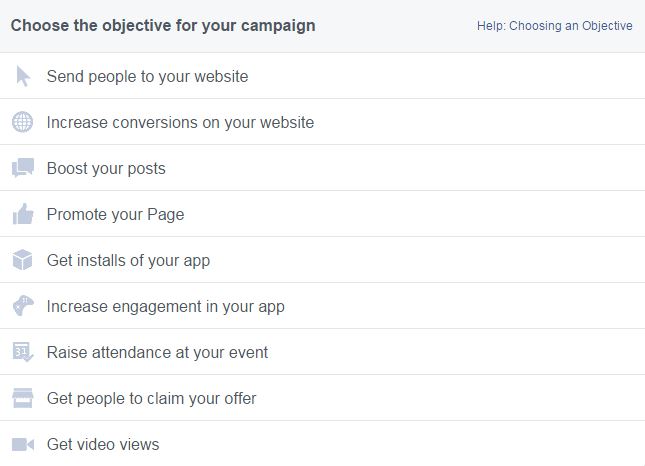Open "Help: Choosing an Objective" link
Screen dimensions: 645x466
pos(555,26)
